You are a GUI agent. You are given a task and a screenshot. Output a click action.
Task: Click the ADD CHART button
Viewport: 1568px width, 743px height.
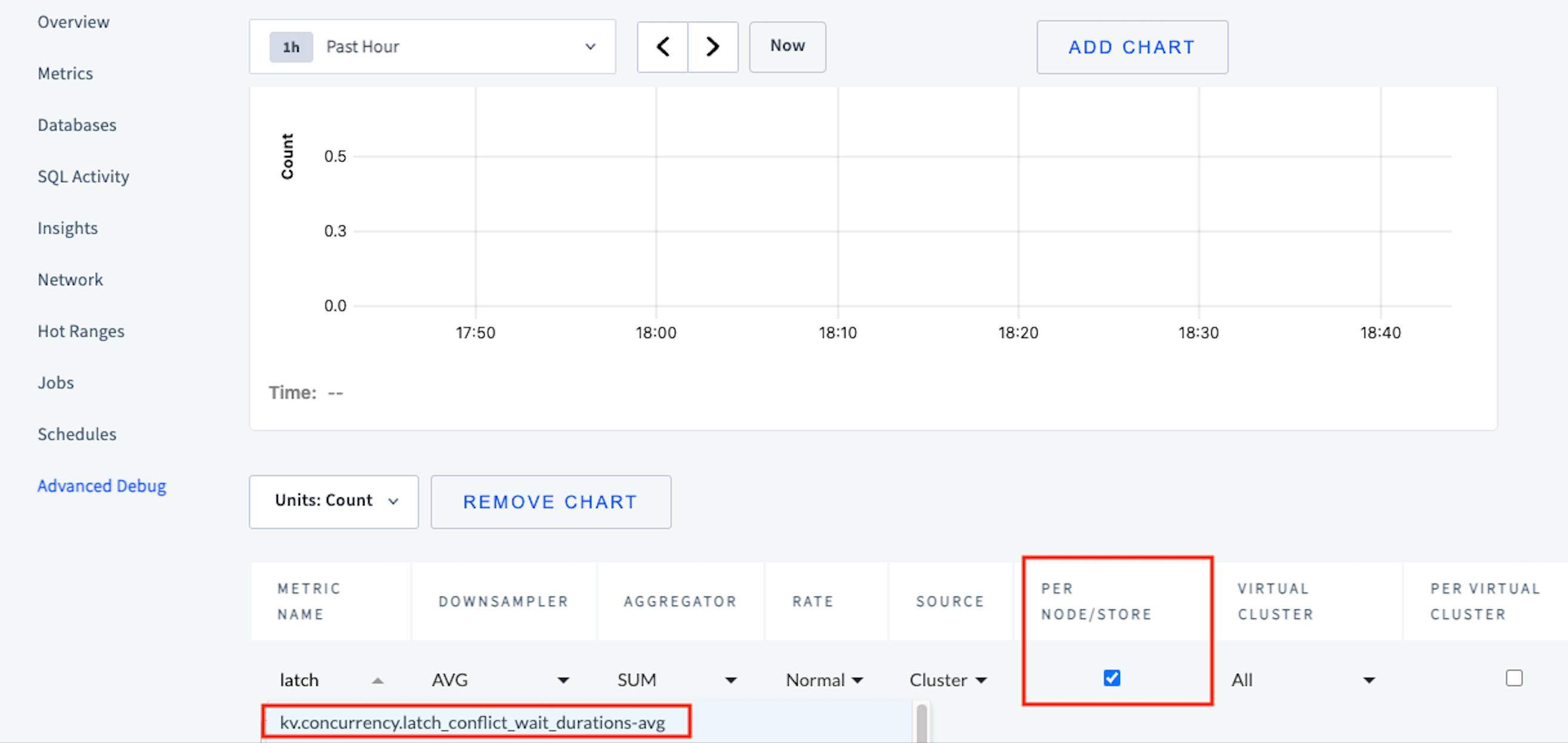click(x=1132, y=47)
